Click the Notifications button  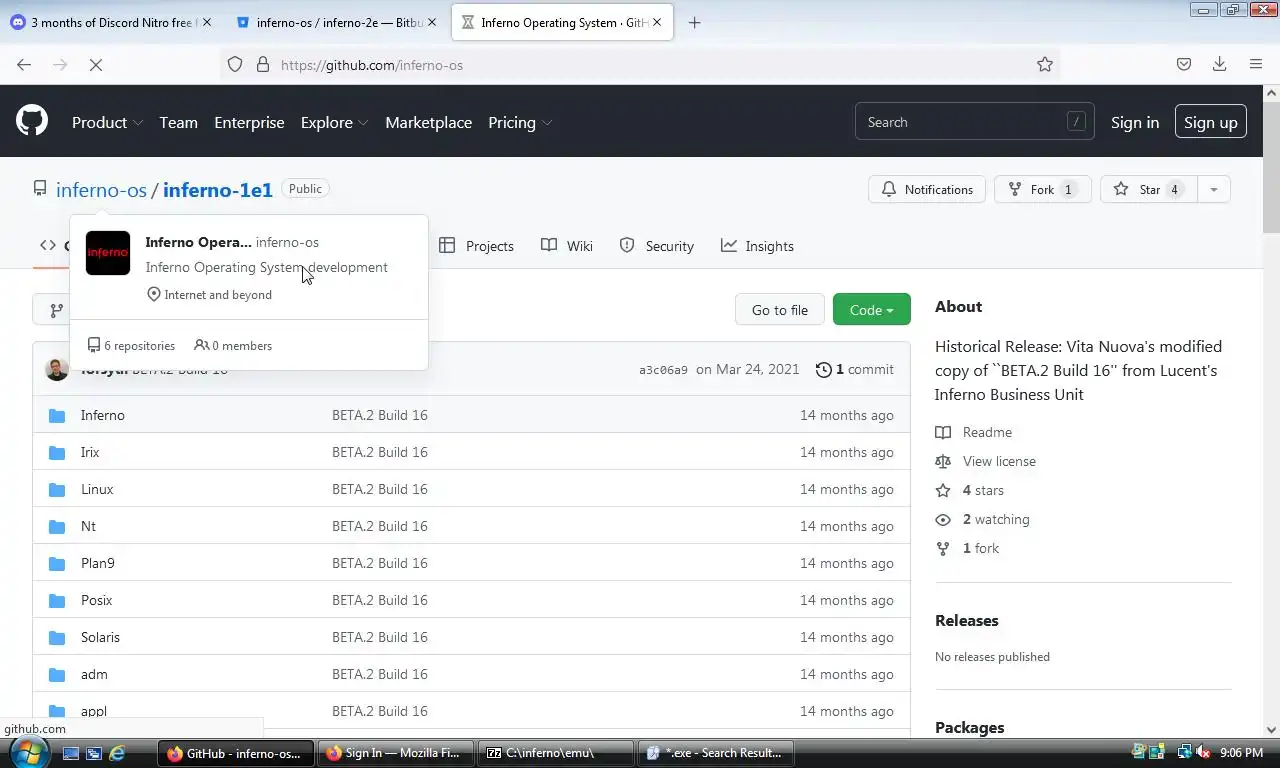coord(927,189)
